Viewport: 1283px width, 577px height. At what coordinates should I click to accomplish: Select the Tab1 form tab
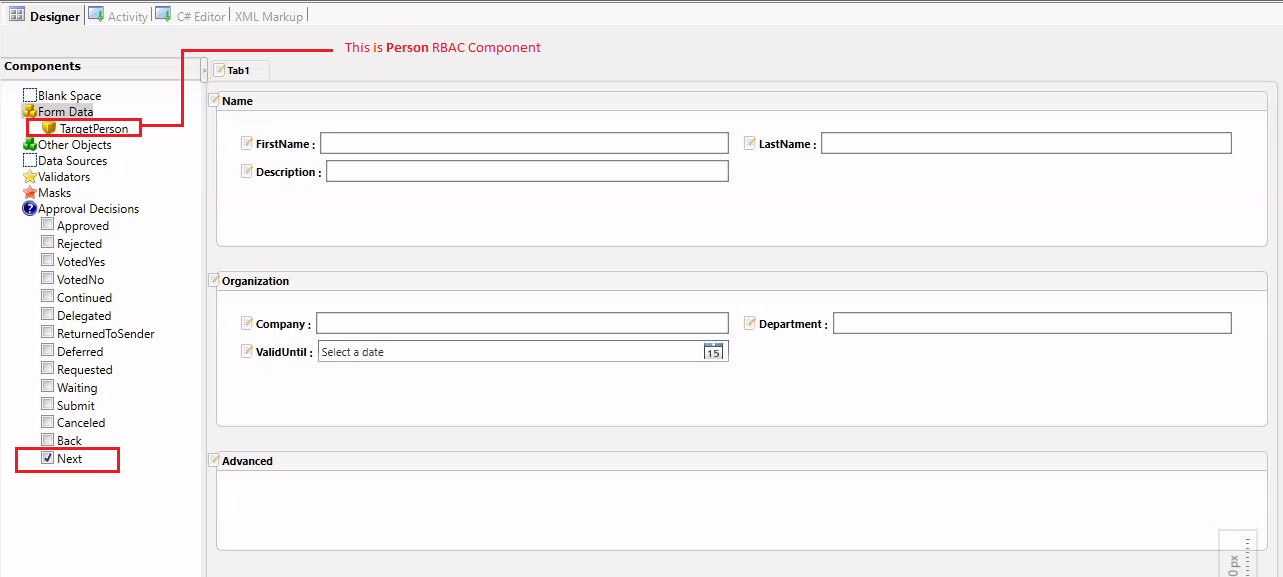(x=239, y=70)
